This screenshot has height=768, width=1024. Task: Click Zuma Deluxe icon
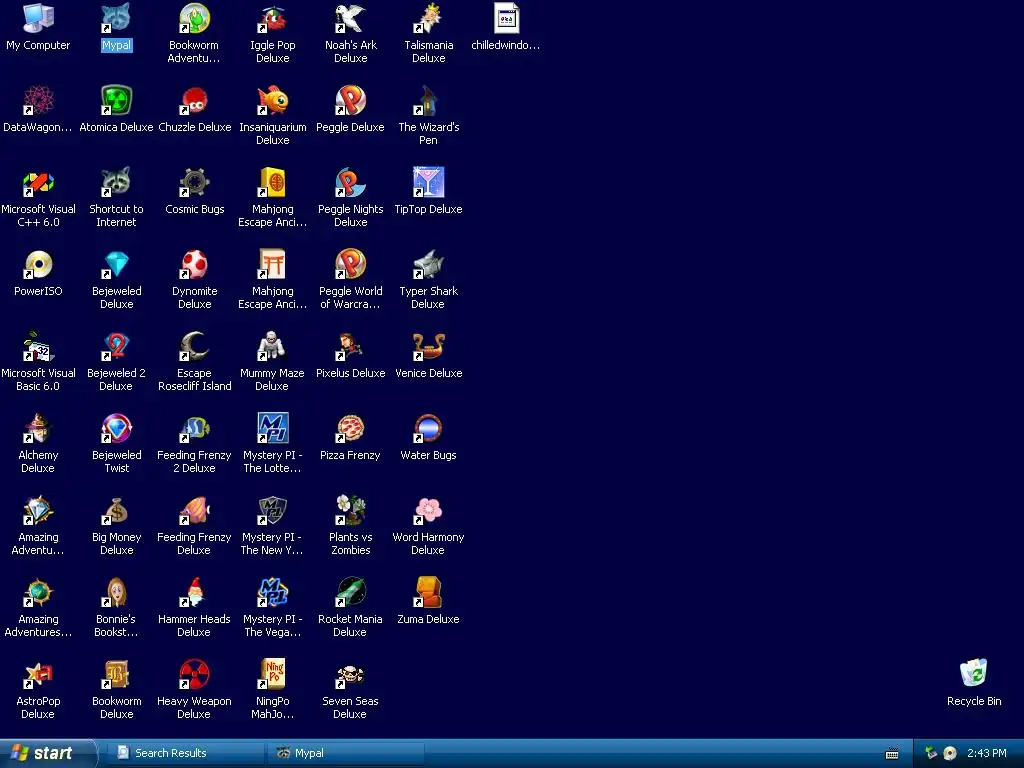coord(428,592)
